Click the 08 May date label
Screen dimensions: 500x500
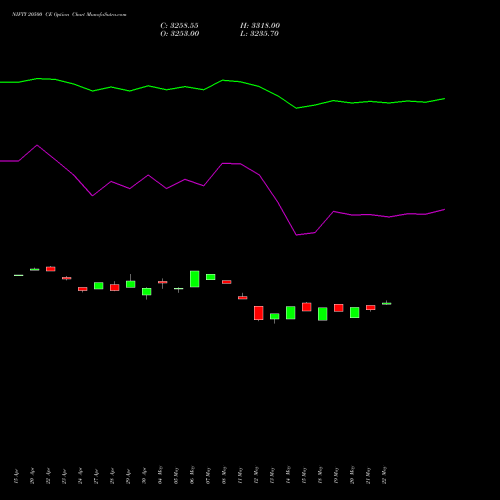click(224, 475)
